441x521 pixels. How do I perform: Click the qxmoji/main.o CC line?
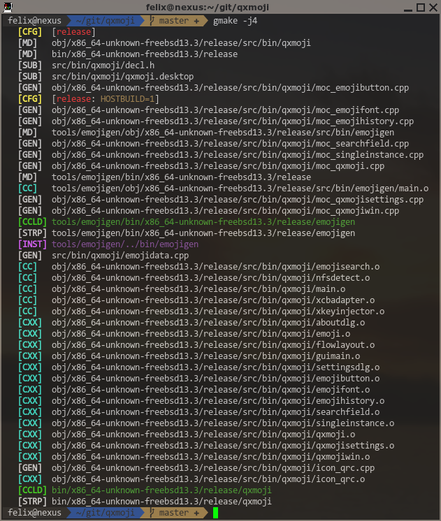[182, 289]
